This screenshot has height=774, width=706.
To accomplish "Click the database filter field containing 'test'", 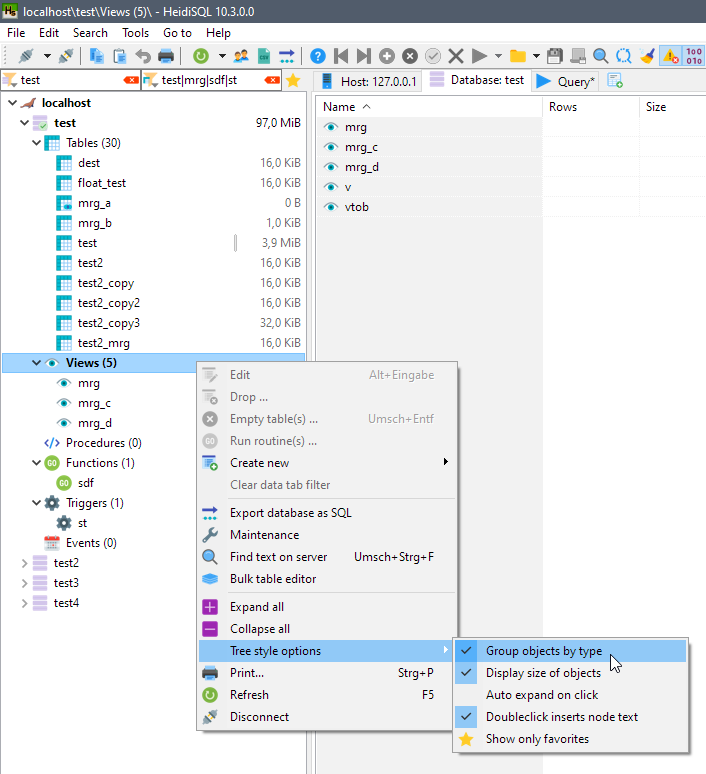I will pos(69,80).
